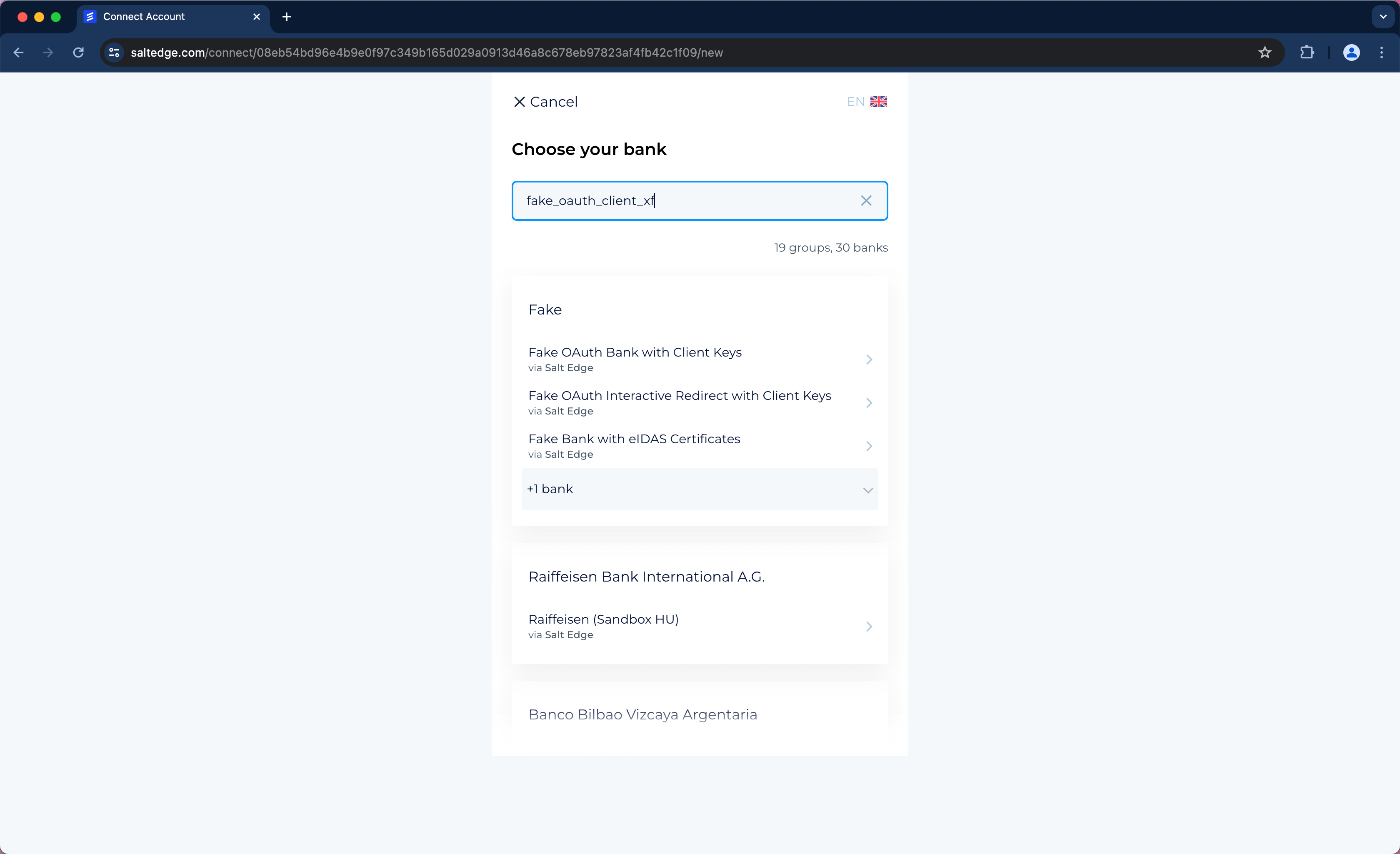Click the Fake group heading
Image resolution: width=1400 pixels, height=854 pixels.
pyautogui.click(x=545, y=310)
